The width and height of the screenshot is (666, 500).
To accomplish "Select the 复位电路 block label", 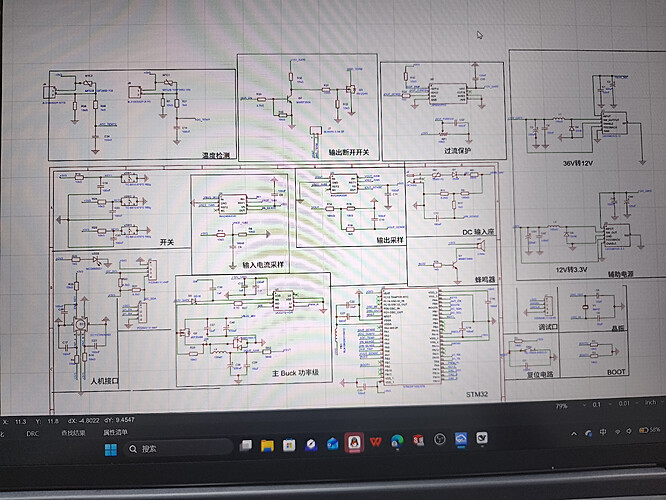I will point(540,374).
